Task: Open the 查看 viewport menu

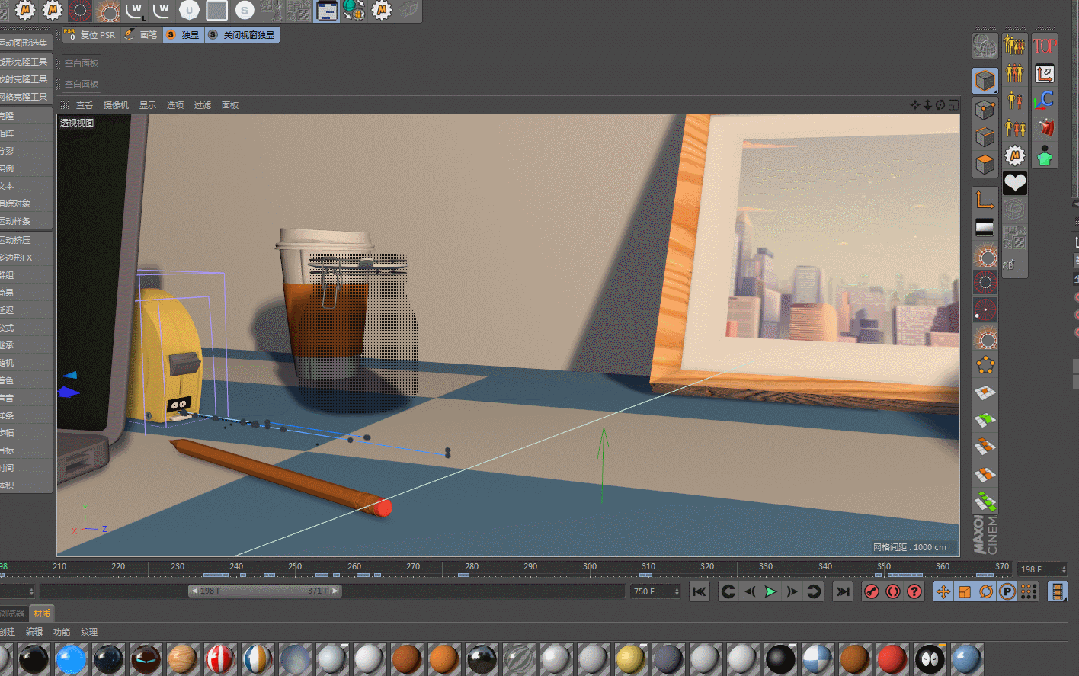Action: tap(84, 105)
